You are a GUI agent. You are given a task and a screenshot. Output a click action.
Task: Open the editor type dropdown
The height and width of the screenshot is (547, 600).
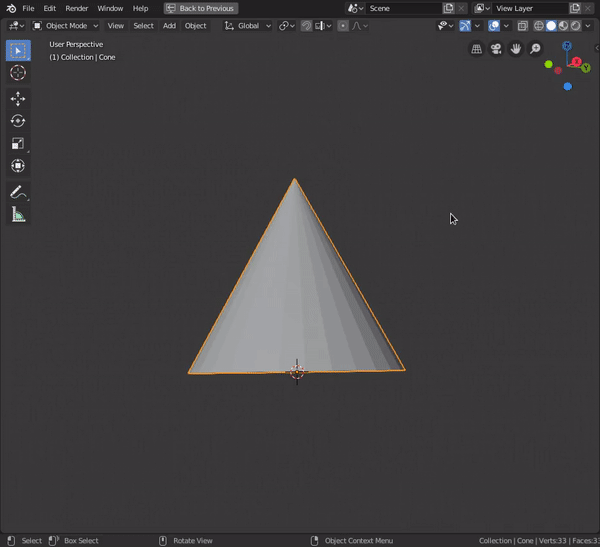tap(16, 26)
